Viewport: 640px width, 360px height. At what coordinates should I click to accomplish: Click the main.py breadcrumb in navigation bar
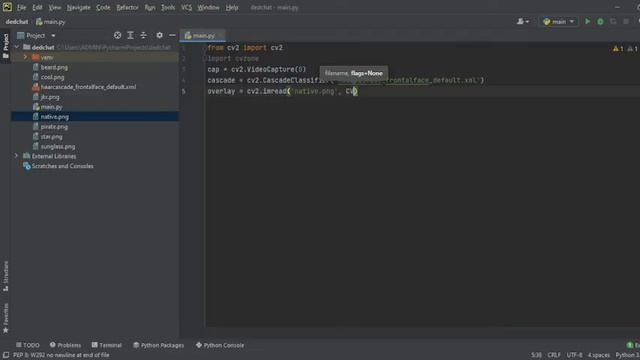pos(51,22)
